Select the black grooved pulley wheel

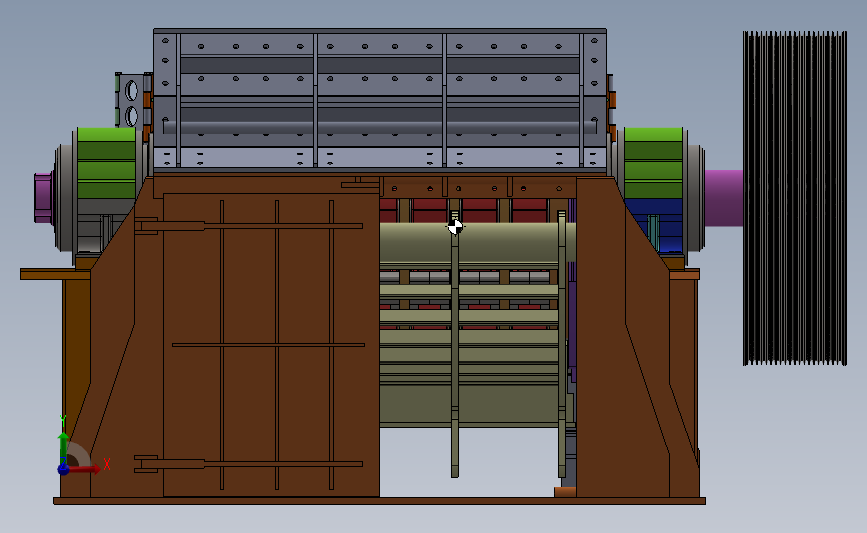click(x=795, y=198)
